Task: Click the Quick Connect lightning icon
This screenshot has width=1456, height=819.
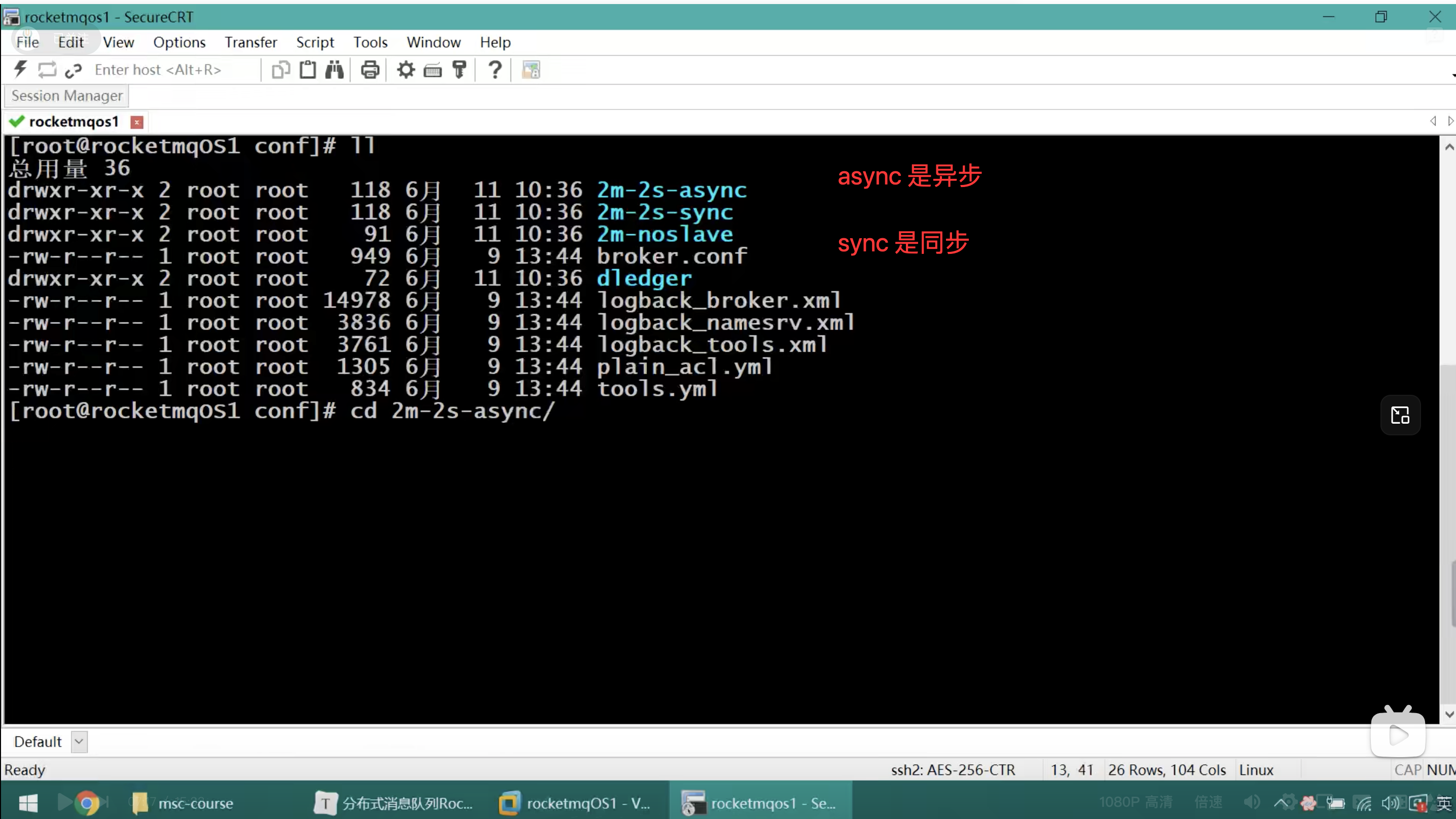Action: 20,69
